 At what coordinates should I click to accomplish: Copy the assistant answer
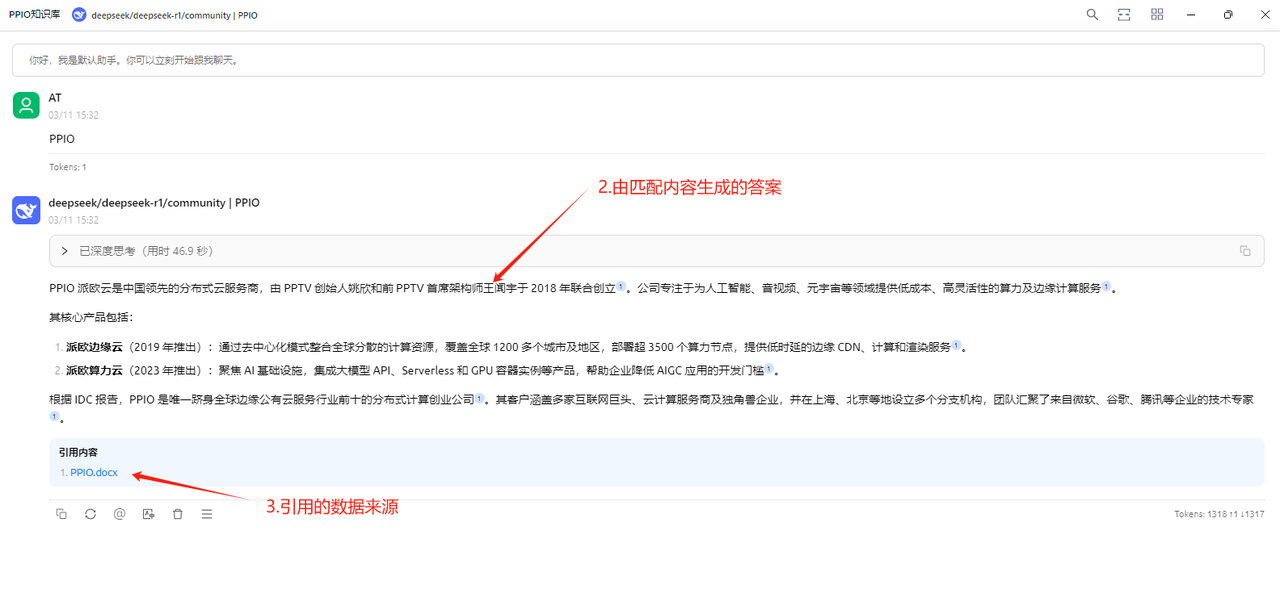[x=61, y=514]
